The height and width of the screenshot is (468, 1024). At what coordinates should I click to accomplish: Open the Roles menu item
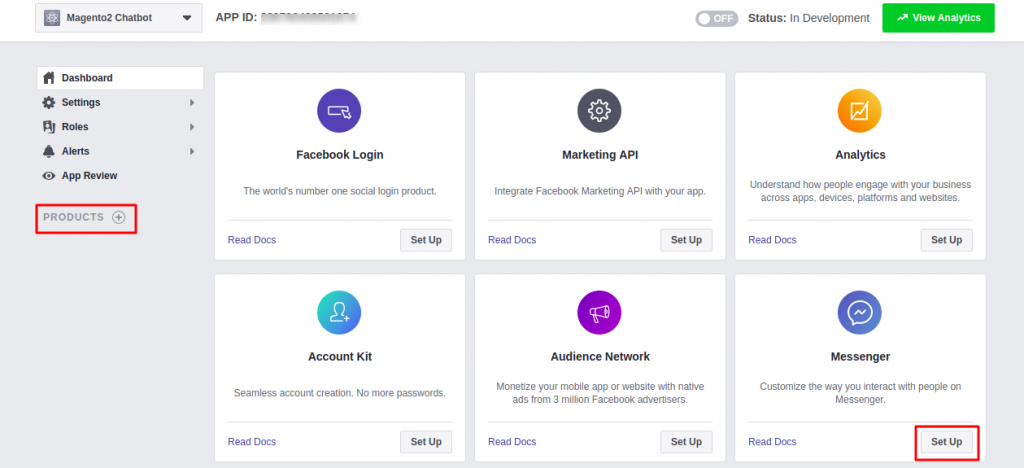coord(120,127)
